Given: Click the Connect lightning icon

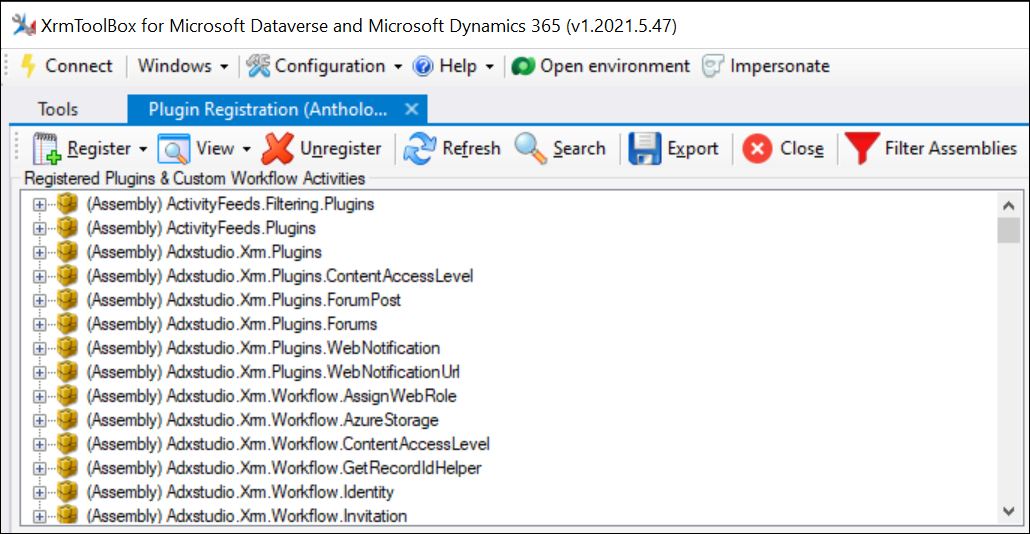Looking at the screenshot, I should coord(28,67).
